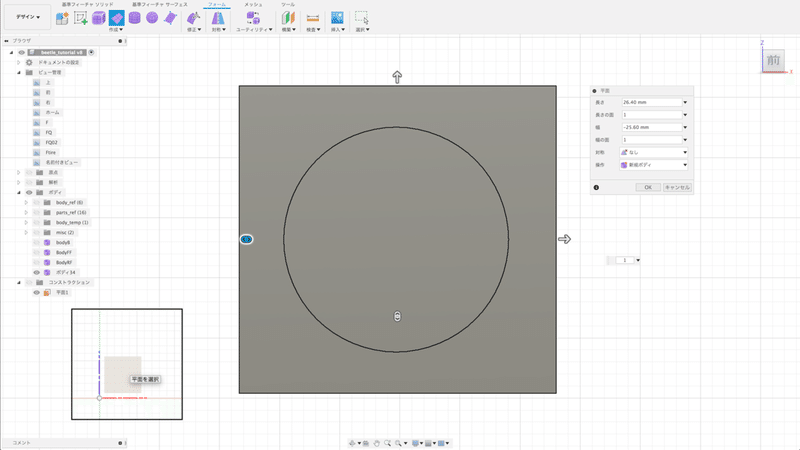The image size is (800, 450).
Task: Toggle visibility of the 解析 folder
Action: (x=29, y=182)
